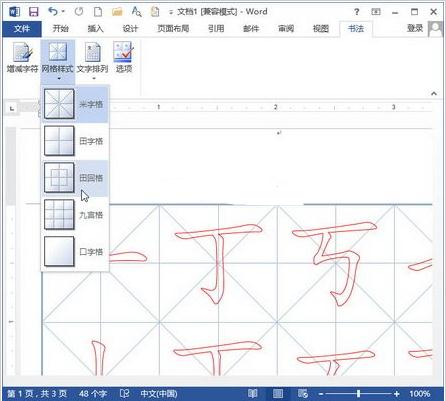Click the 丁 character in the first row
Screen dimensions: 446x401
[x=218, y=263]
